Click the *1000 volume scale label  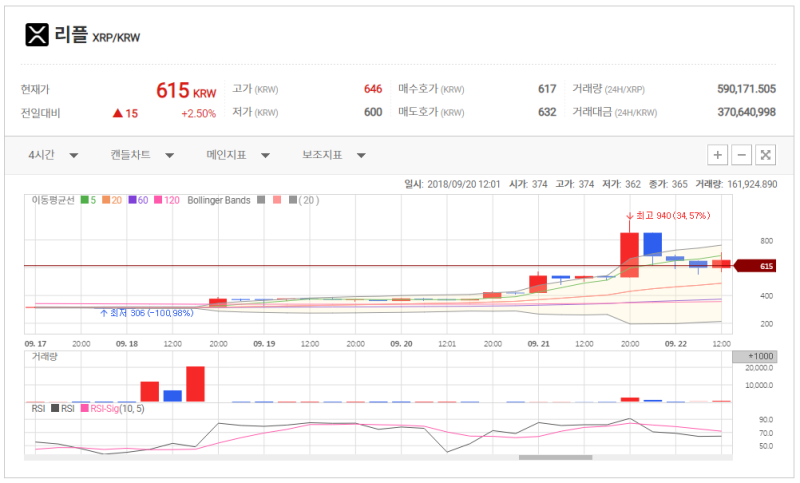click(x=755, y=356)
